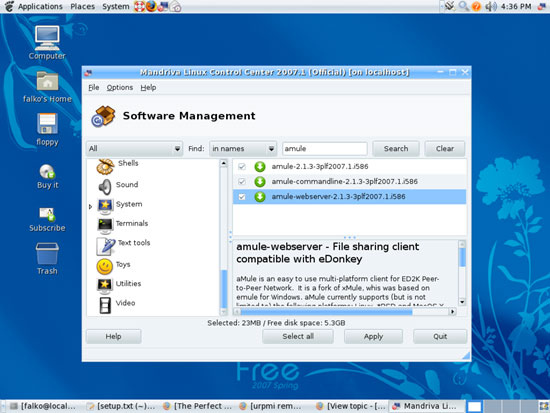Click the Text tools pen icon
The height and width of the screenshot is (413, 550).
pyautogui.click(x=106, y=246)
